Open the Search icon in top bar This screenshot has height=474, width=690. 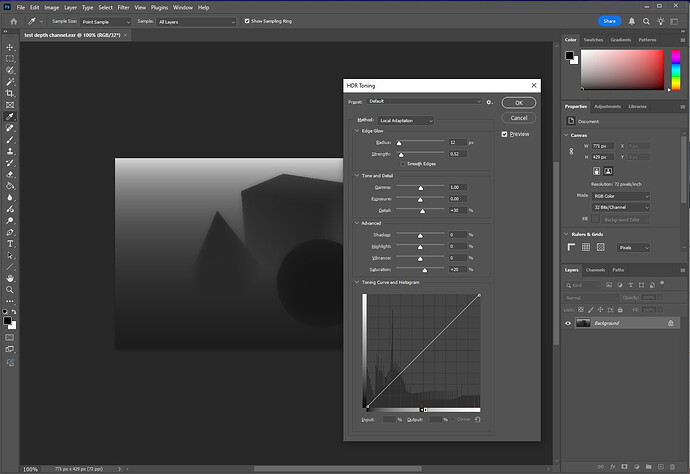click(646, 21)
